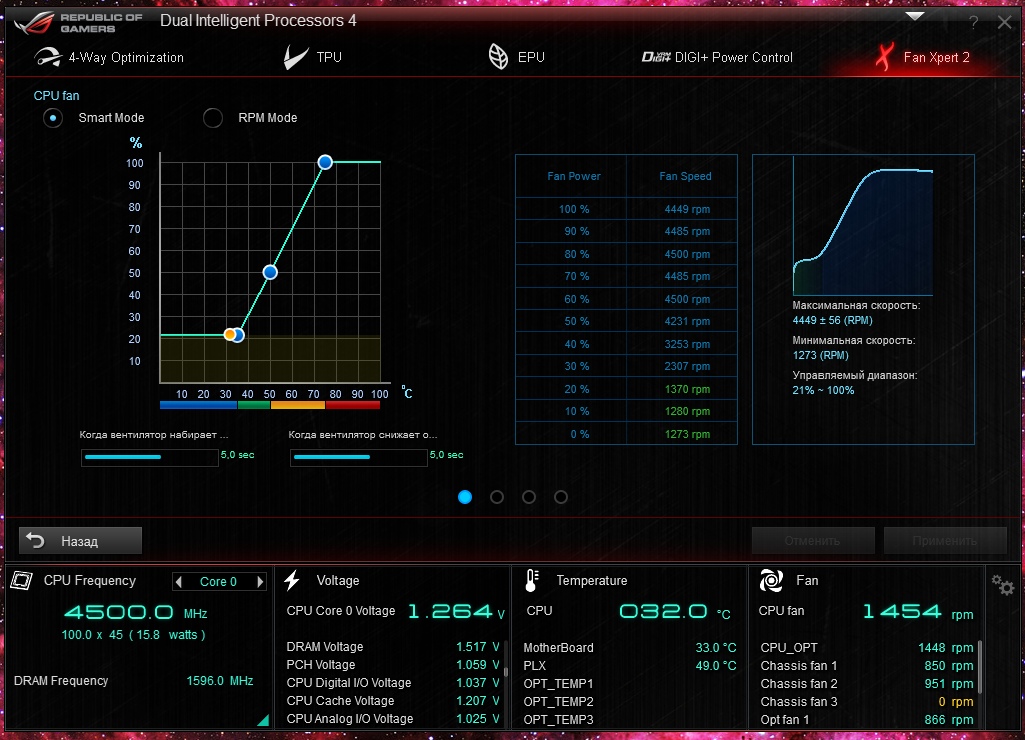
Task: Click the fan spin-up time slider
Action: 150,458
